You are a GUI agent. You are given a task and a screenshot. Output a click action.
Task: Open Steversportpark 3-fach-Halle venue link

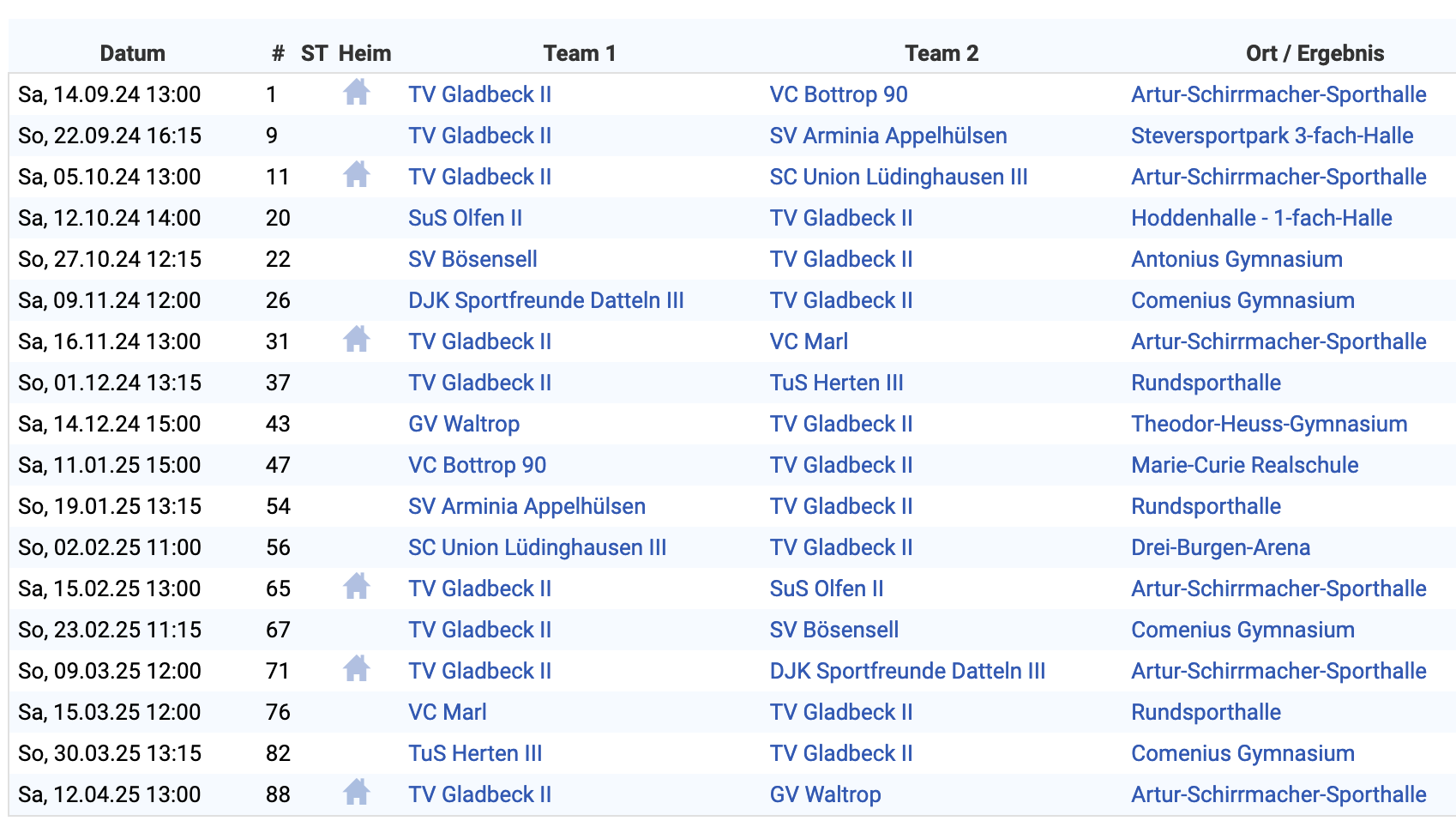[1272, 136]
